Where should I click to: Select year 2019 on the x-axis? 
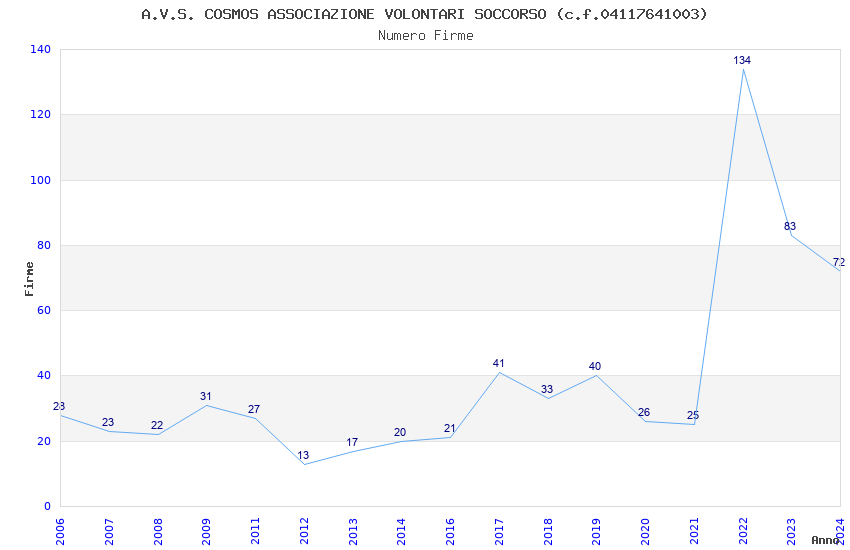tap(596, 531)
